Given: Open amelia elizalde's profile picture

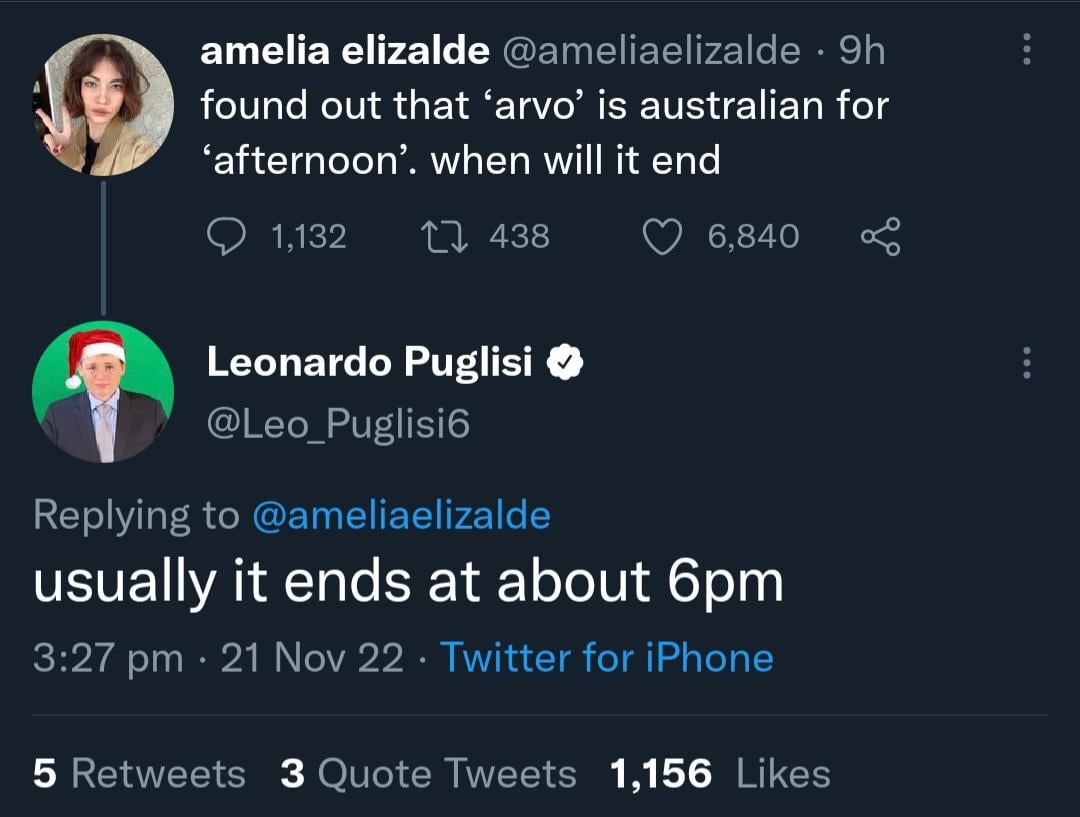Looking at the screenshot, I should coord(103,105).
